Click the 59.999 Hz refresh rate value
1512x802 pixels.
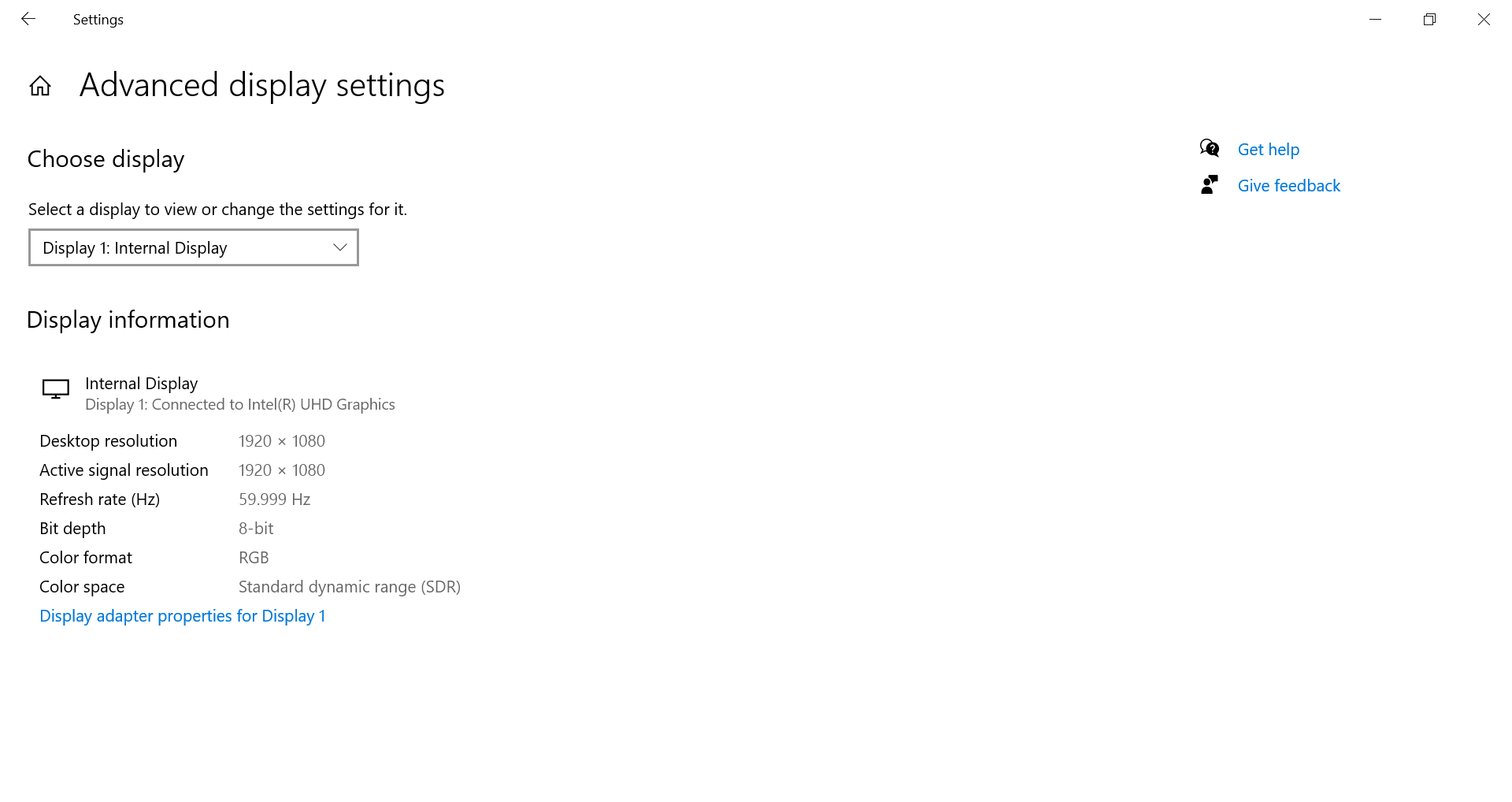point(275,499)
